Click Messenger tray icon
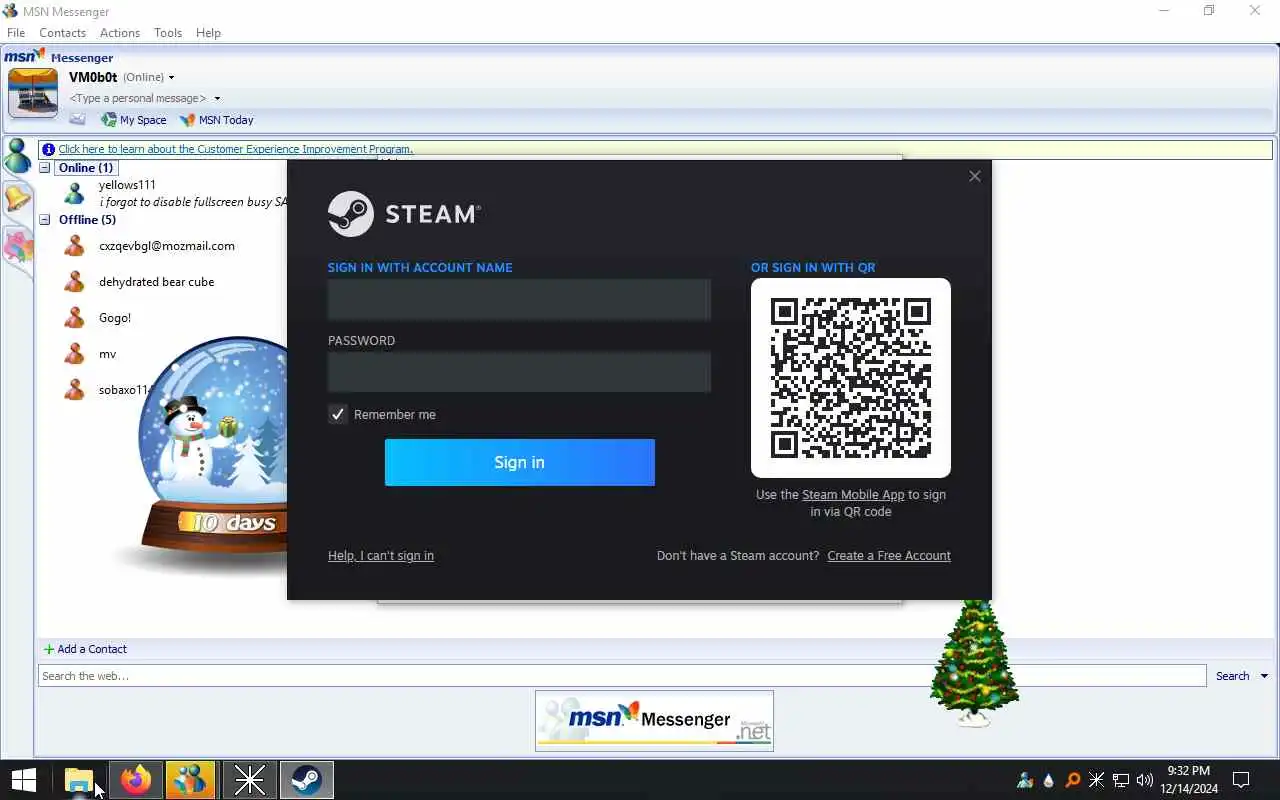The height and width of the screenshot is (800, 1280). pyautogui.click(x=1025, y=780)
